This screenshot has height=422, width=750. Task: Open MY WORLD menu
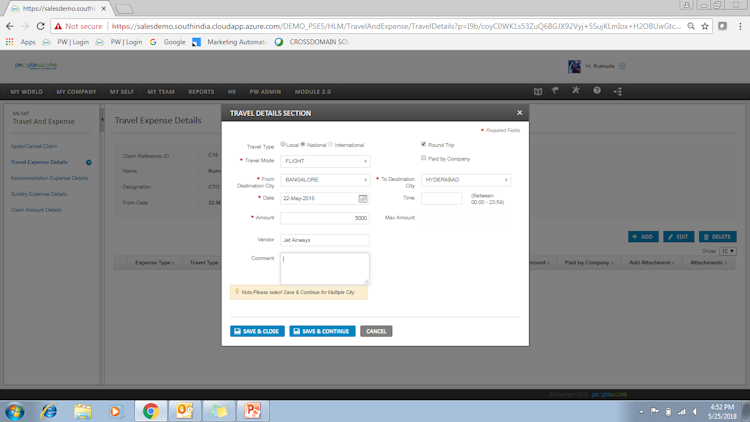[x=27, y=92]
